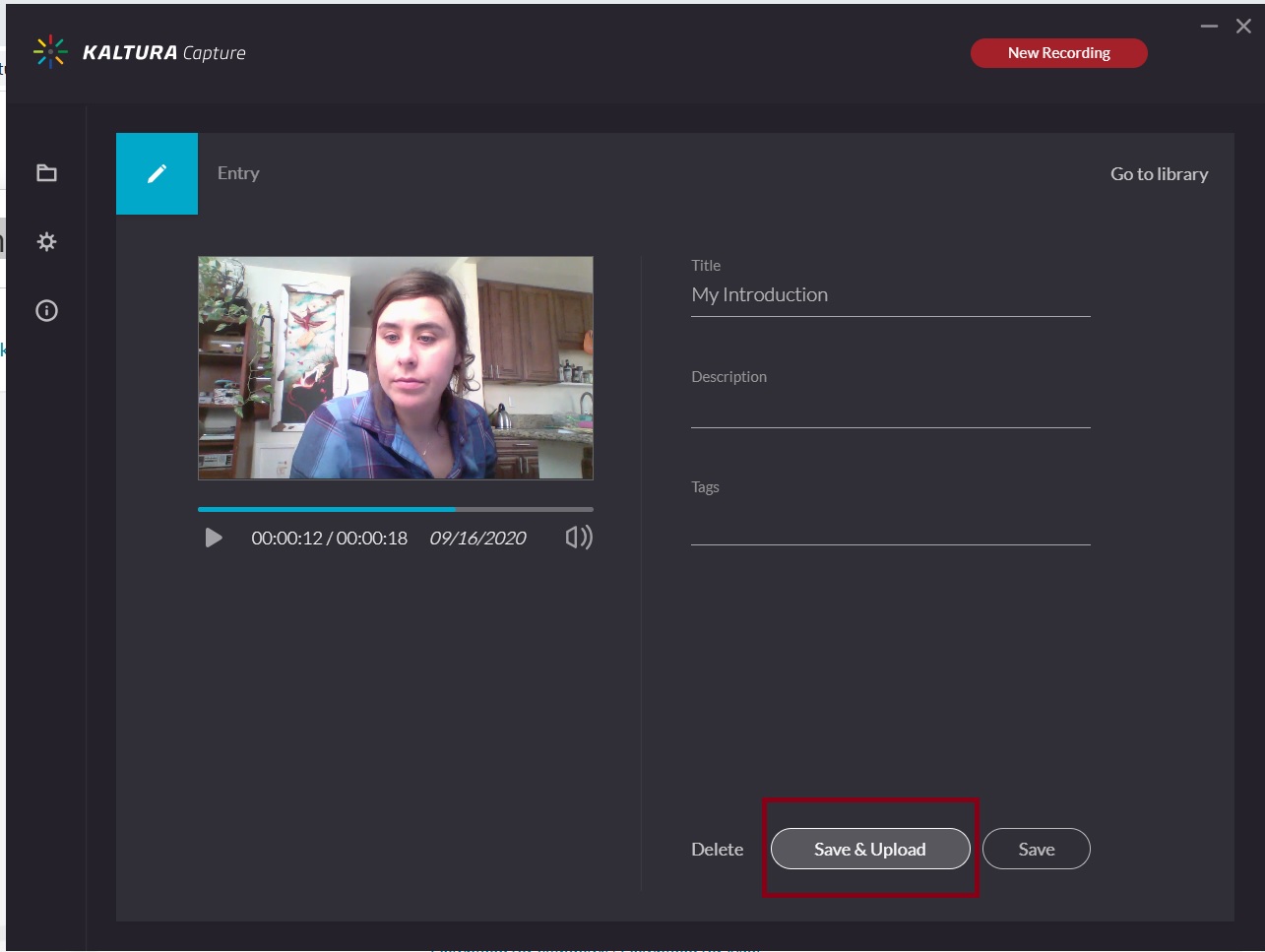Select the Entry tab label
This screenshot has width=1265, height=952.
[238, 173]
